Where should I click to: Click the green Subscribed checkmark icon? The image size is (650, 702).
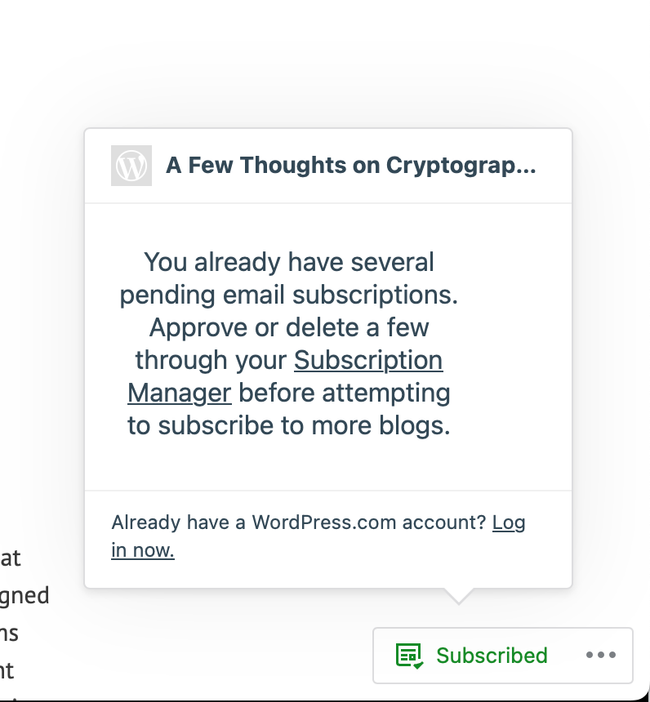[x=408, y=656]
